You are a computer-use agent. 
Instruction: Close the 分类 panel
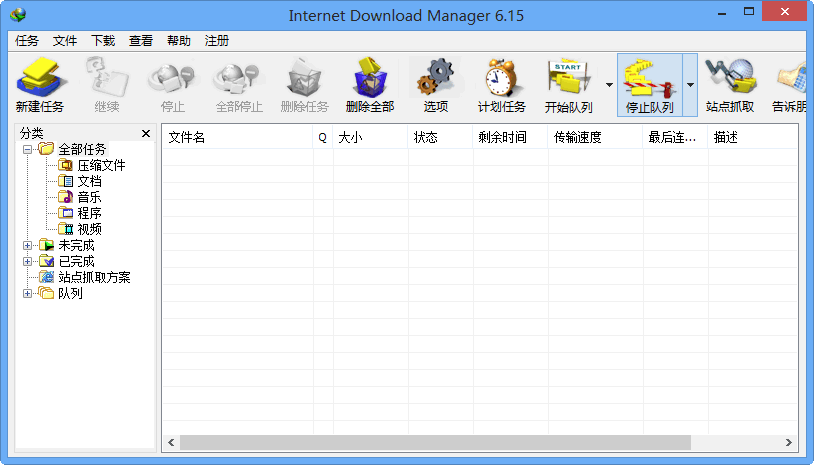[x=146, y=134]
